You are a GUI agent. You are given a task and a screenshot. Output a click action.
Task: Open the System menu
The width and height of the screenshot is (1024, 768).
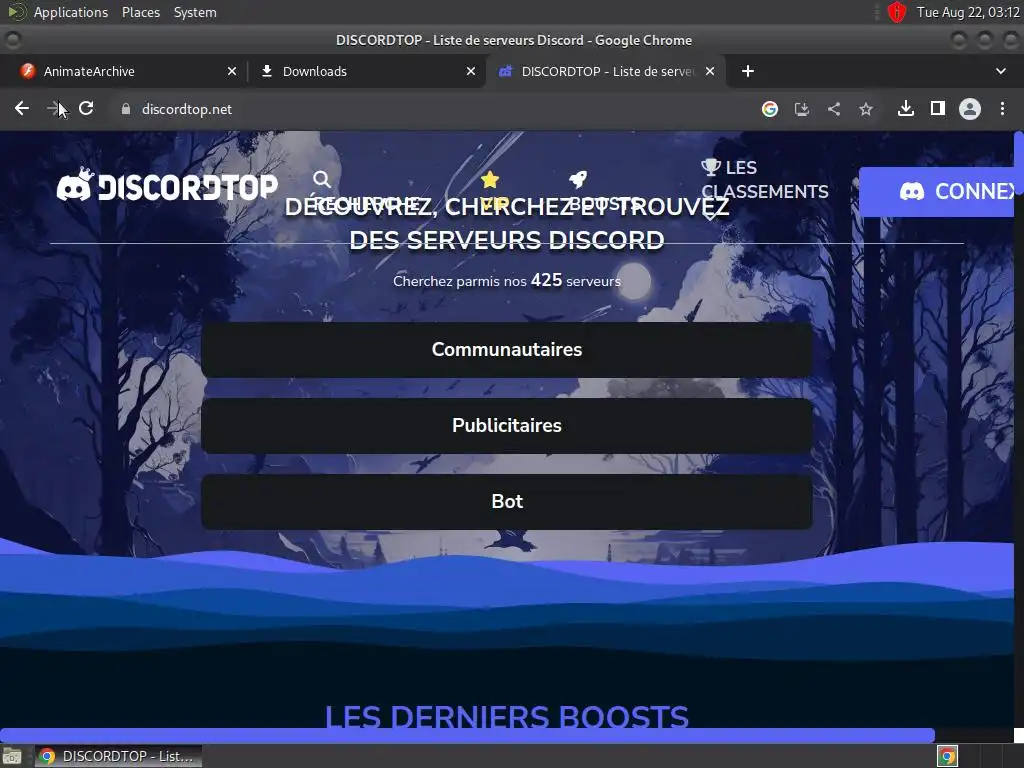(195, 12)
